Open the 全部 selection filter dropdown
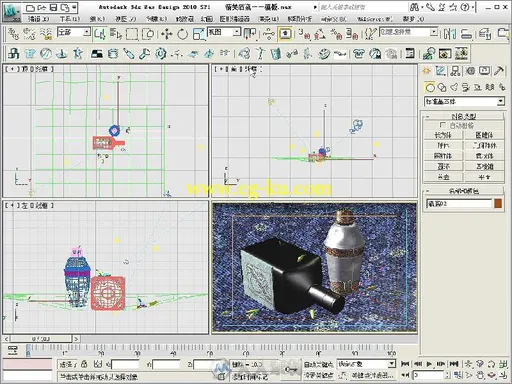The width and height of the screenshot is (512, 384). tap(87, 32)
